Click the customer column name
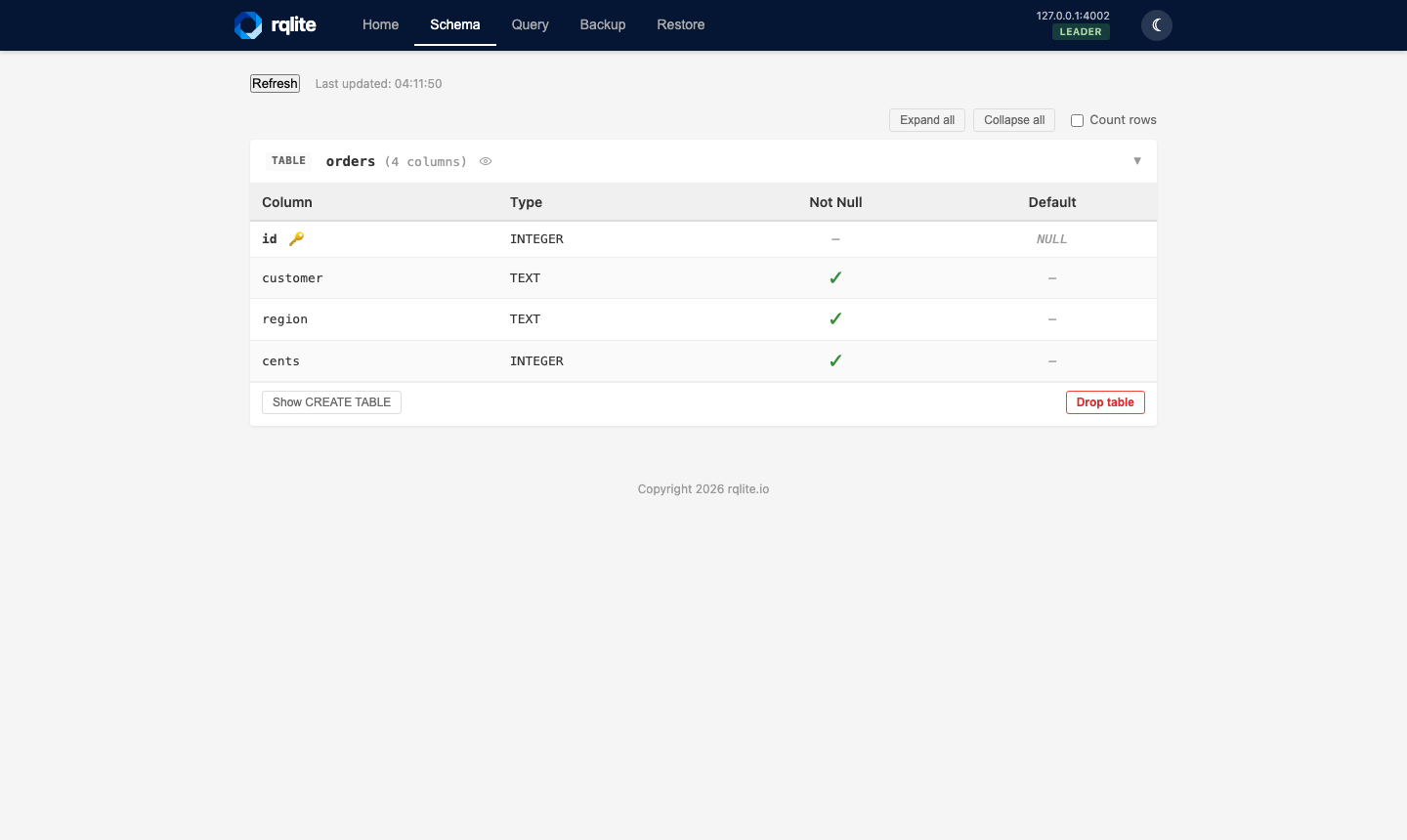 [x=292, y=278]
